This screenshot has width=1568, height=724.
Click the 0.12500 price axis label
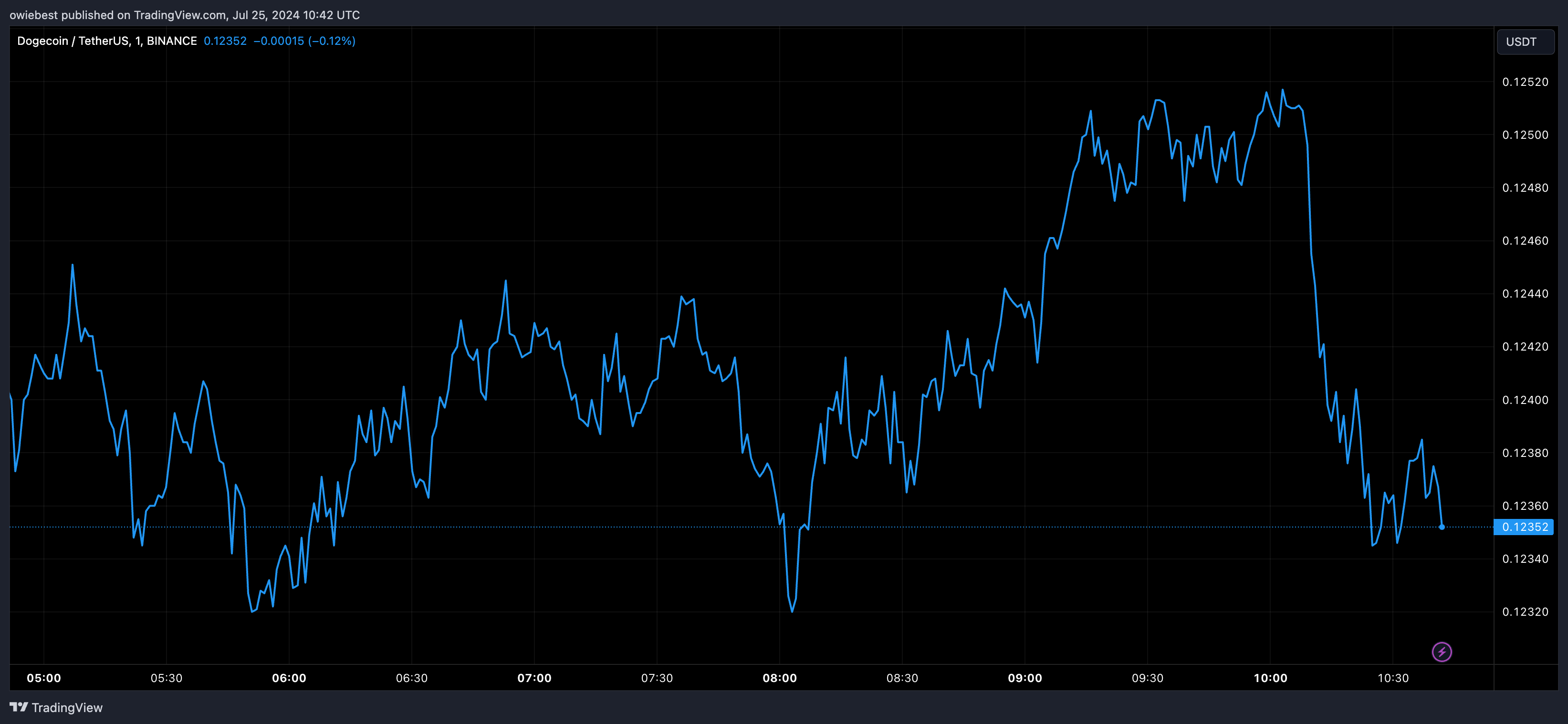[1525, 135]
